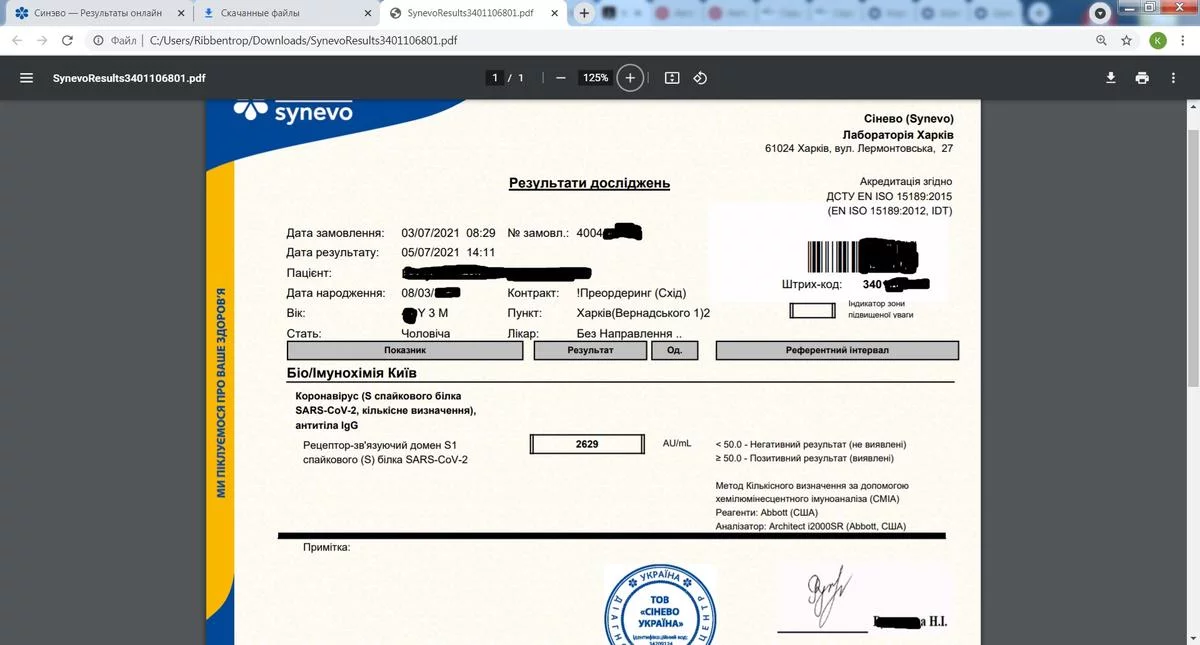The width and height of the screenshot is (1200, 645).
Task: Download the PDF file
Action: [1110, 78]
